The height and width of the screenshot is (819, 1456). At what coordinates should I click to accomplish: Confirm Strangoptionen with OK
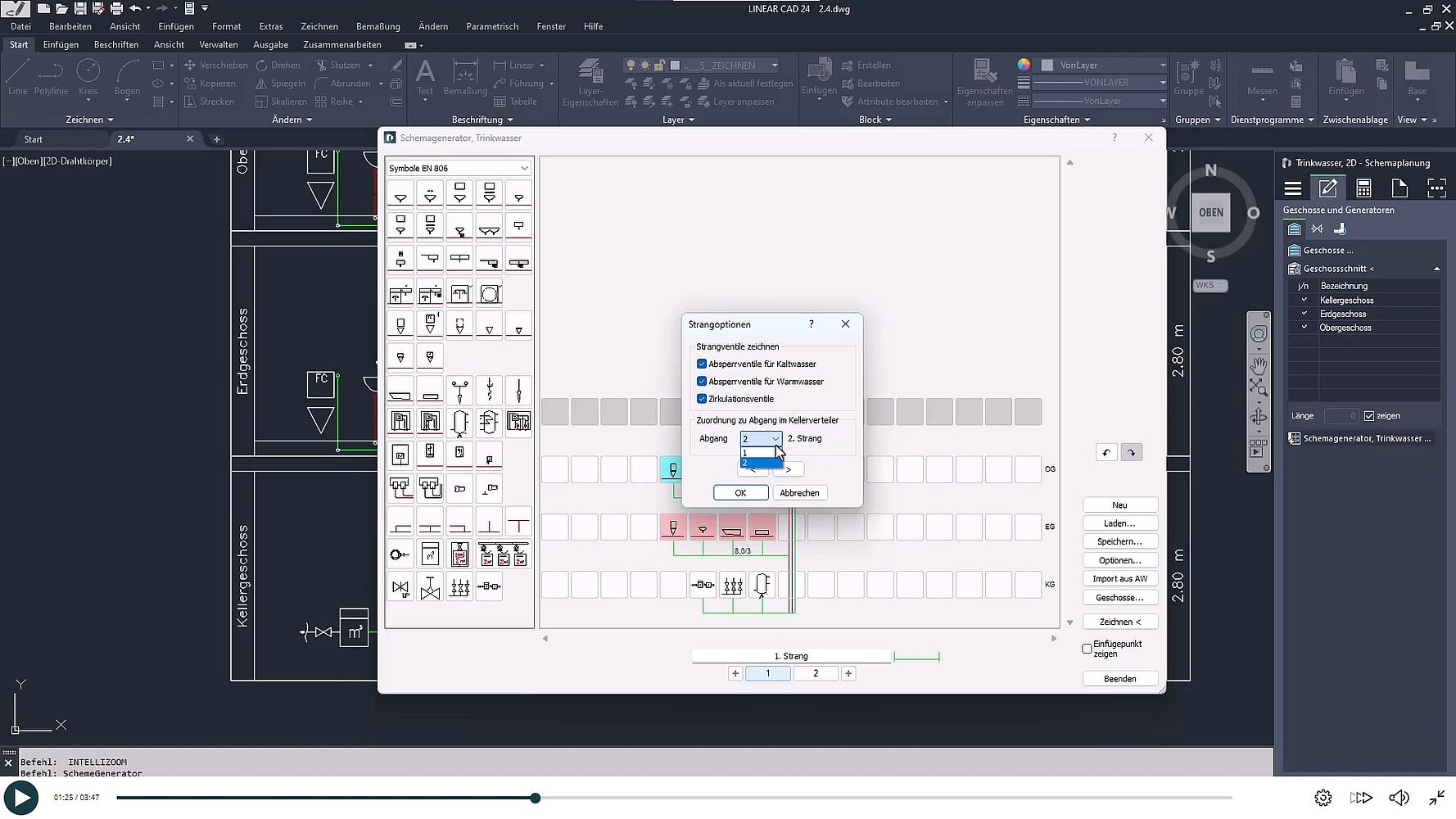[740, 493]
